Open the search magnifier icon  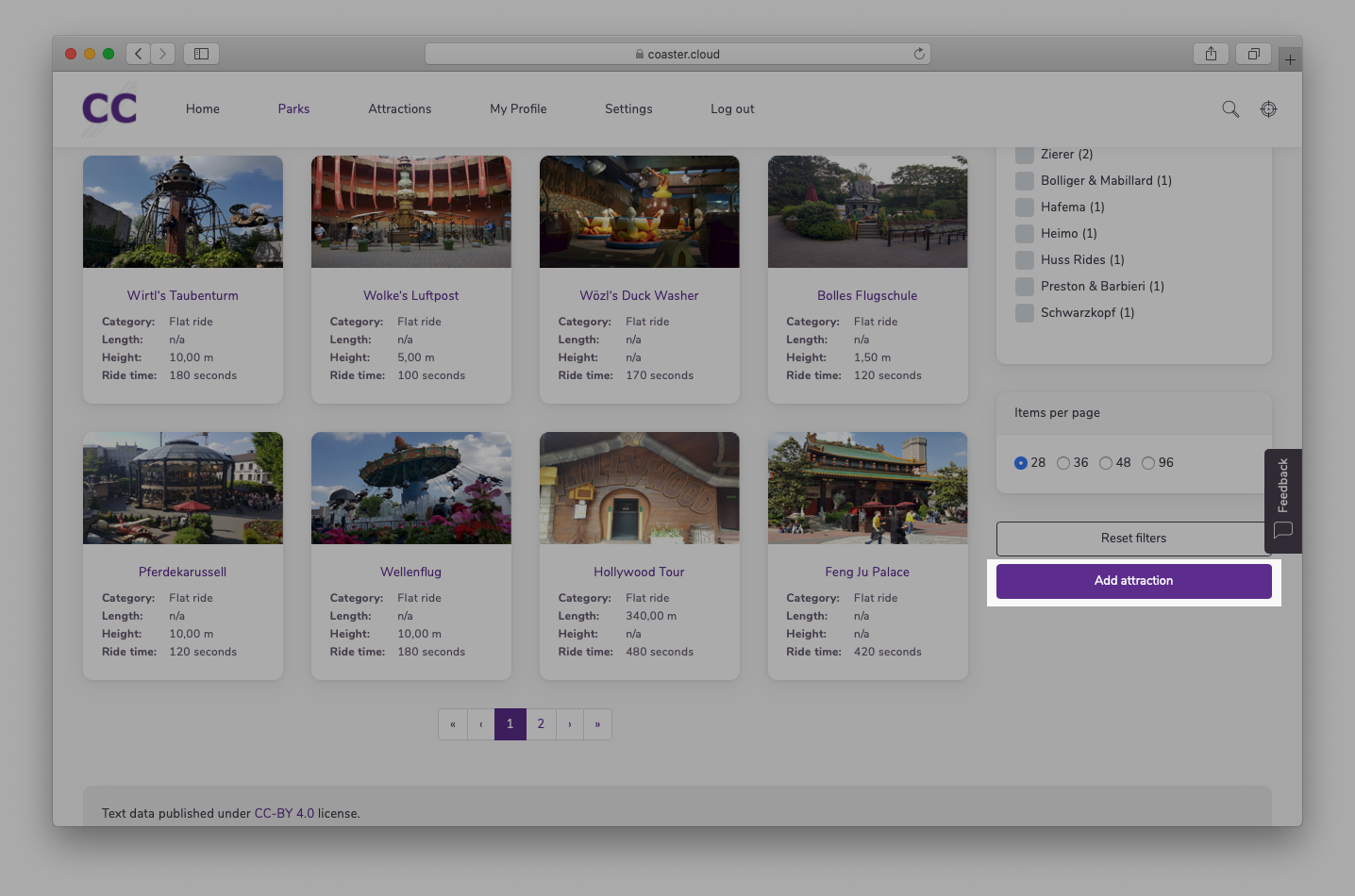[x=1230, y=109]
